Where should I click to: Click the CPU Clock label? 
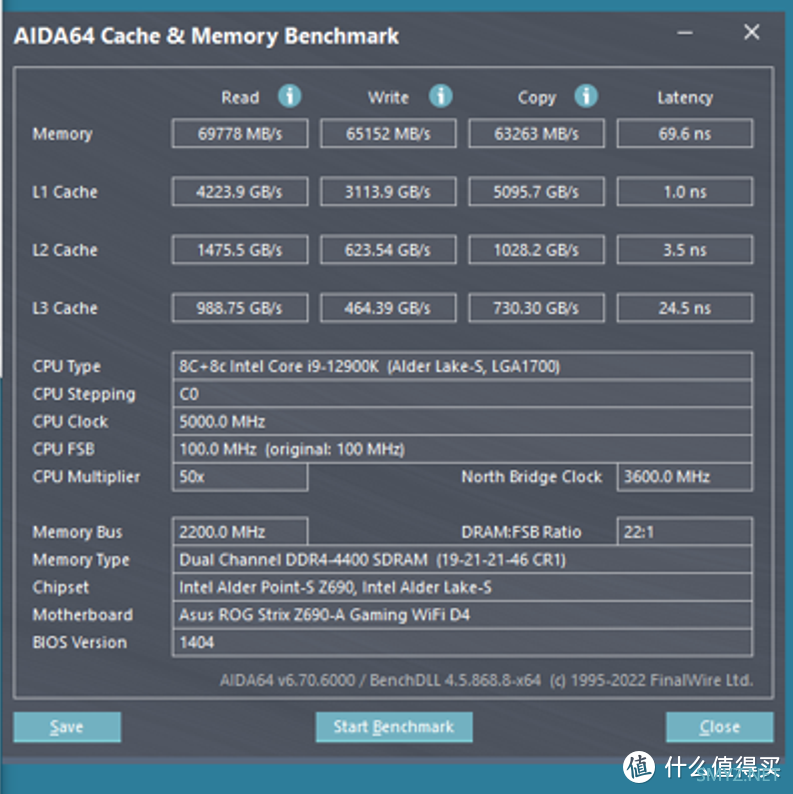pyautogui.click(x=70, y=422)
